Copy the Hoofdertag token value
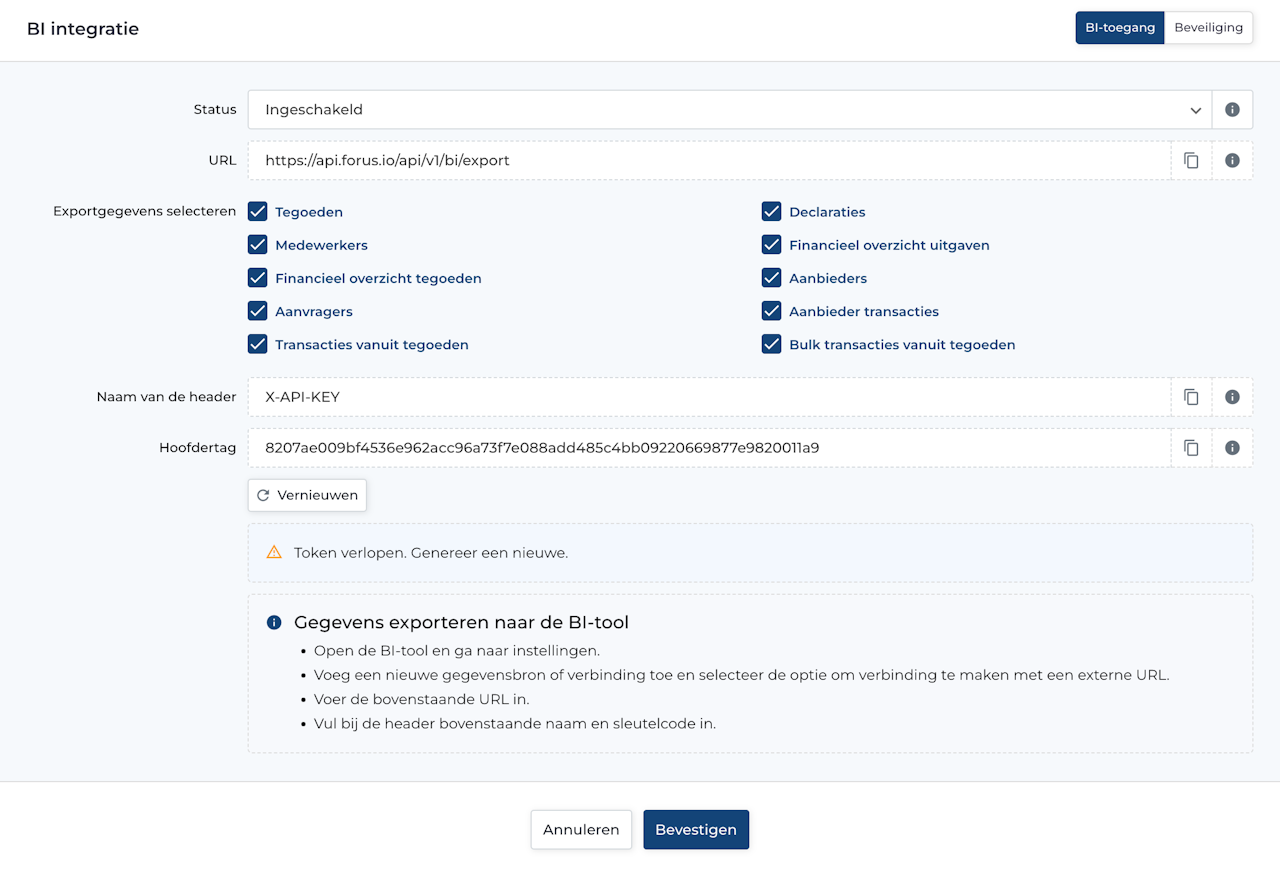The width and height of the screenshot is (1280, 875). pyautogui.click(x=1191, y=448)
